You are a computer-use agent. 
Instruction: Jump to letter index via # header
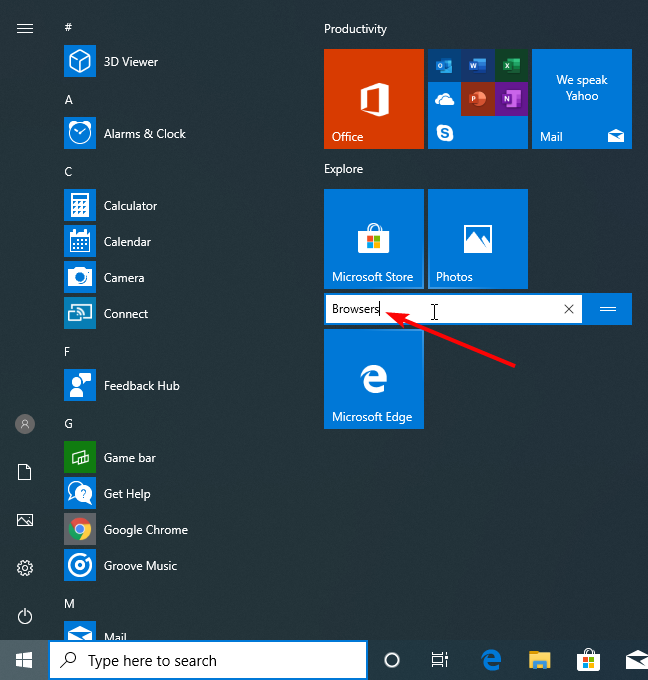tap(68, 27)
